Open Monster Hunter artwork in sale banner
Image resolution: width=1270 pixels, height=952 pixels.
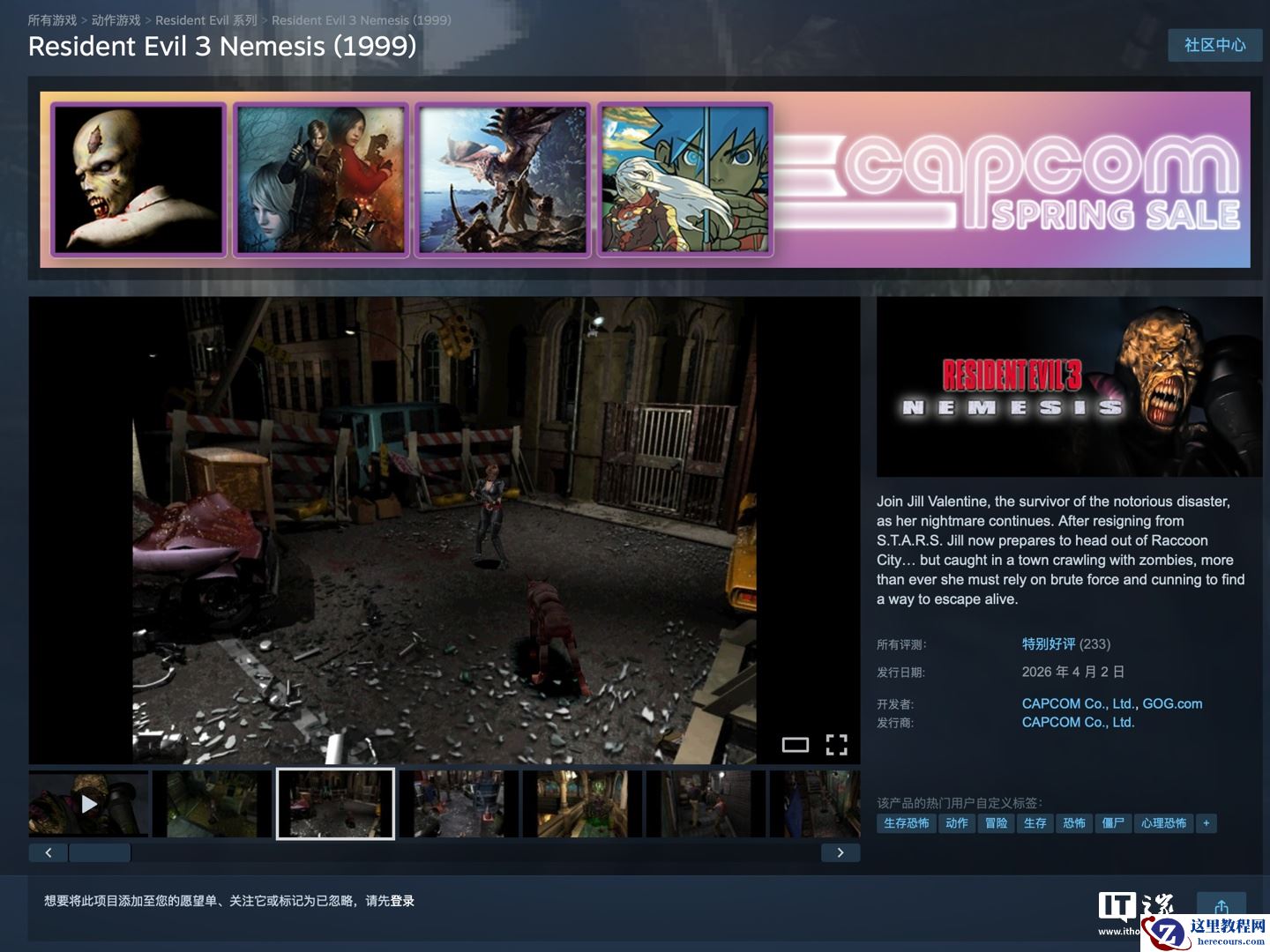503,180
